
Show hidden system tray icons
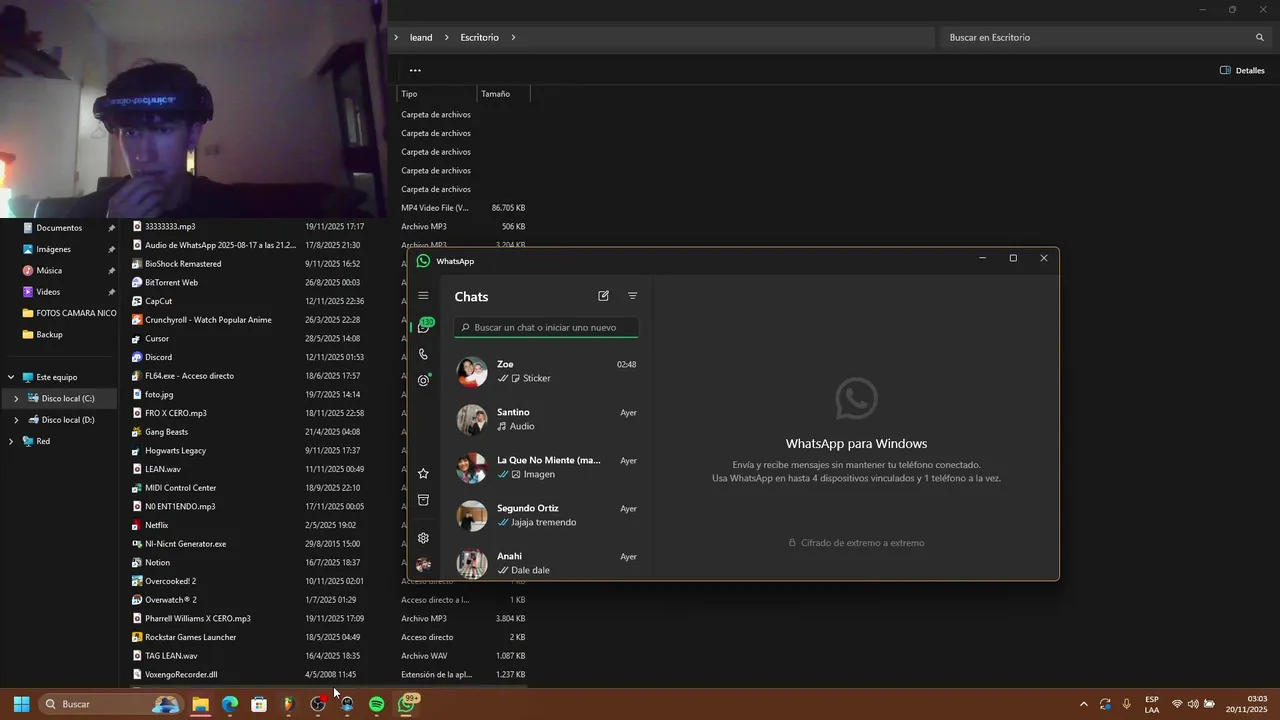point(1083,704)
